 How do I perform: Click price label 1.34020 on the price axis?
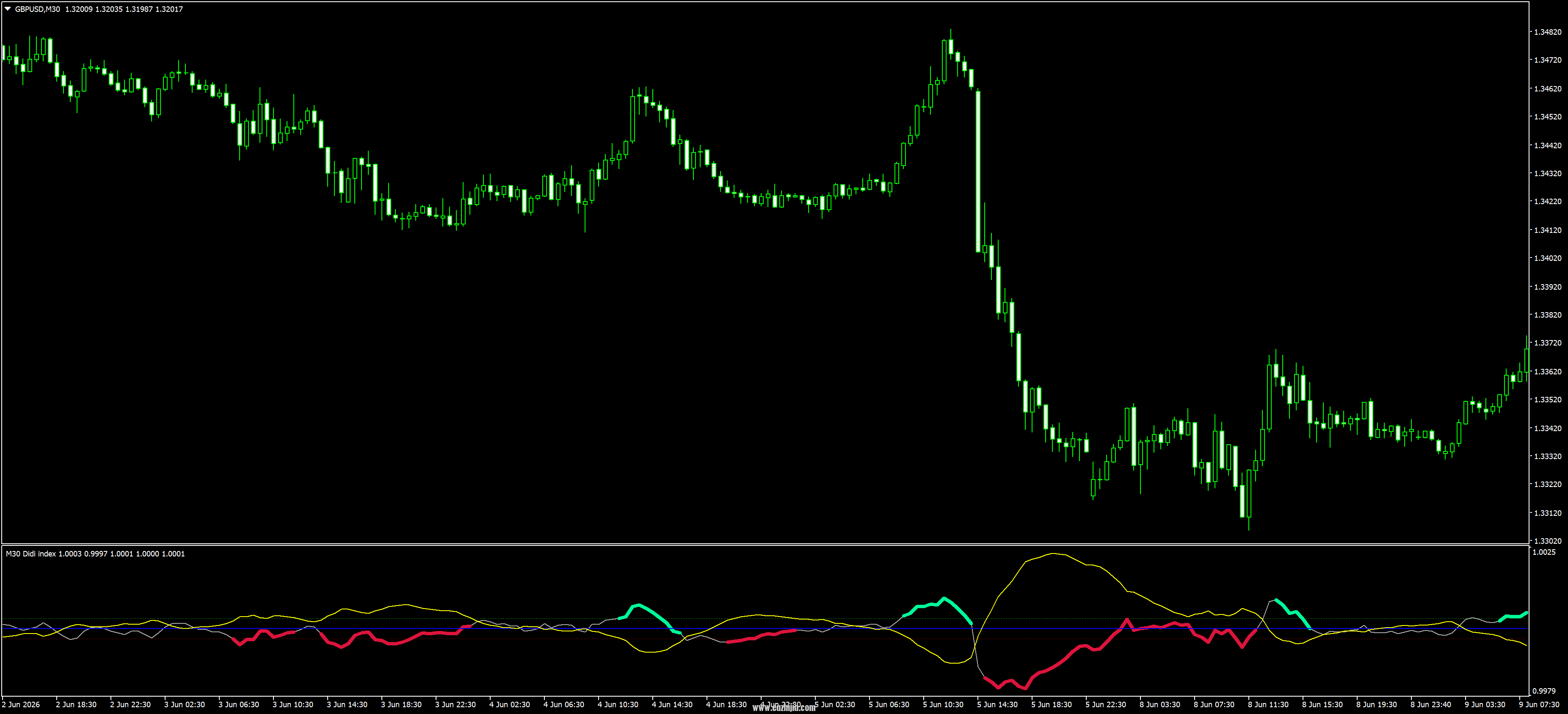point(1548,257)
